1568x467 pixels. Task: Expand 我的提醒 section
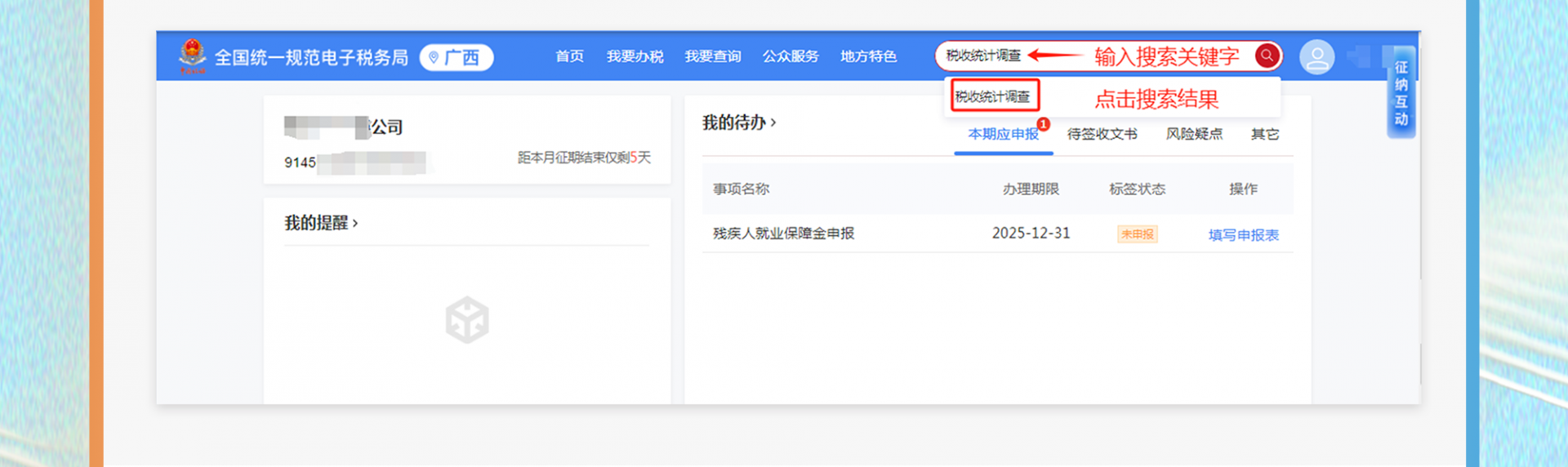pyautogui.click(x=321, y=223)
